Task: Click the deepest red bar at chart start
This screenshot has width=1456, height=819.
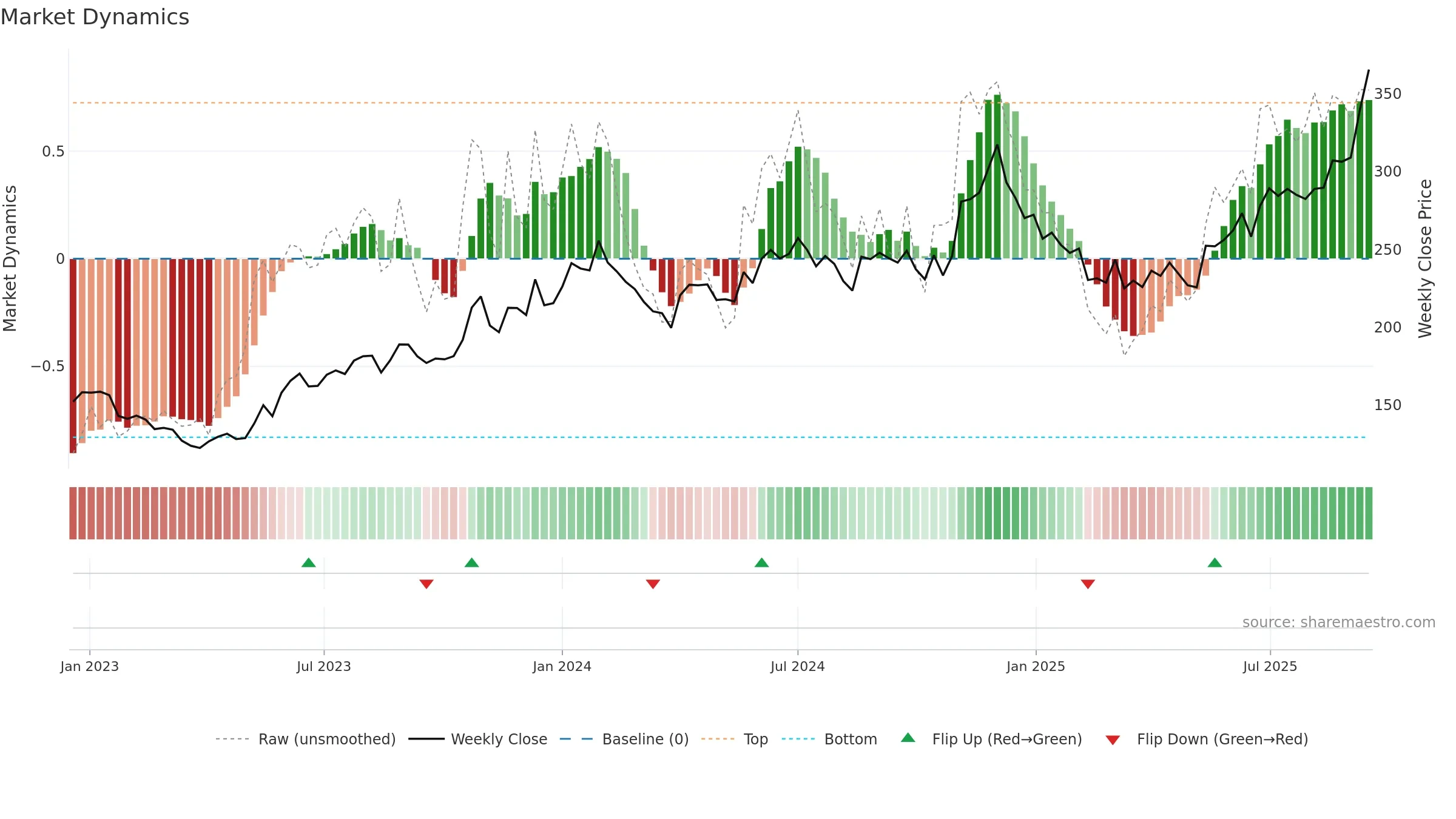Action: click(73, 356)
